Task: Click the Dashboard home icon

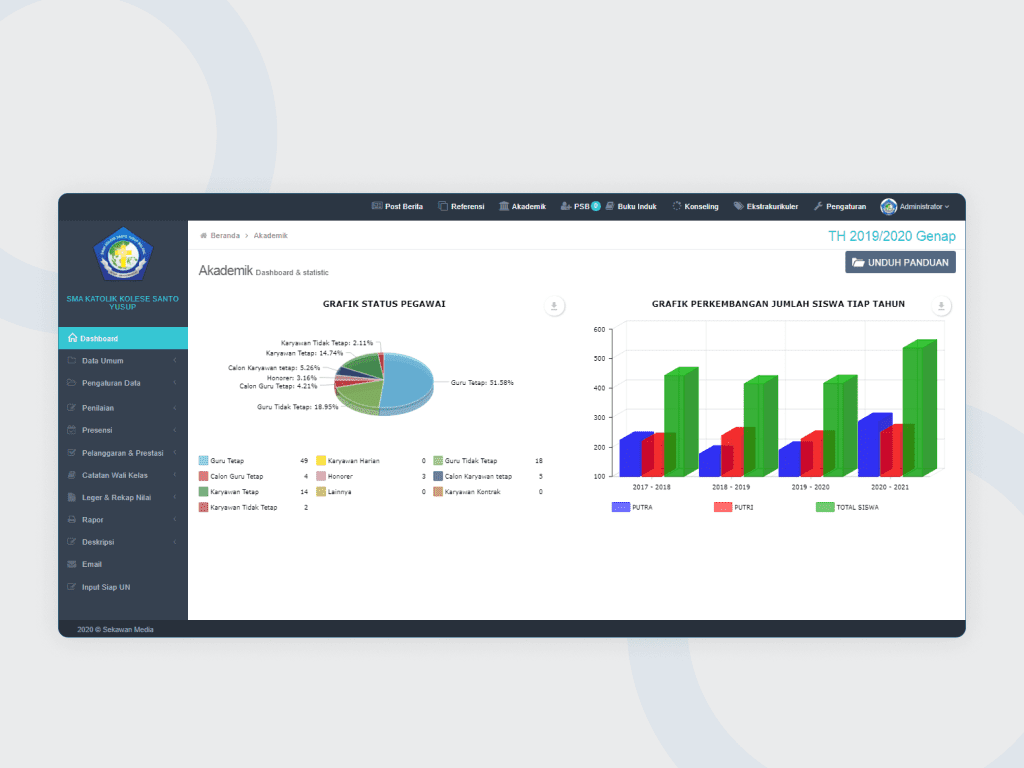Action: [72, 338]
